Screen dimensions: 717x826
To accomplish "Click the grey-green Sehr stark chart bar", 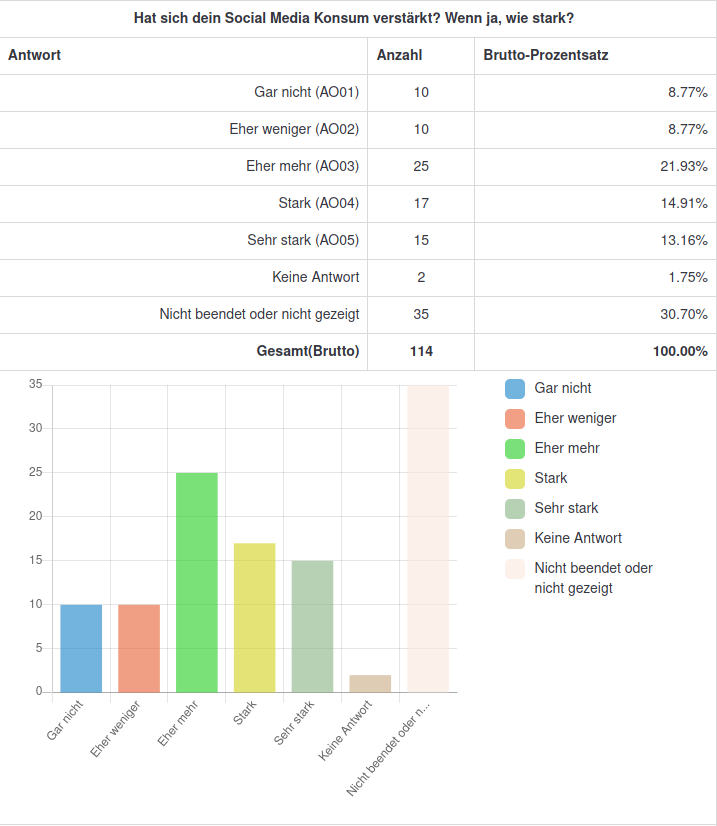I will pyautogui.click(x=312, y=626).
